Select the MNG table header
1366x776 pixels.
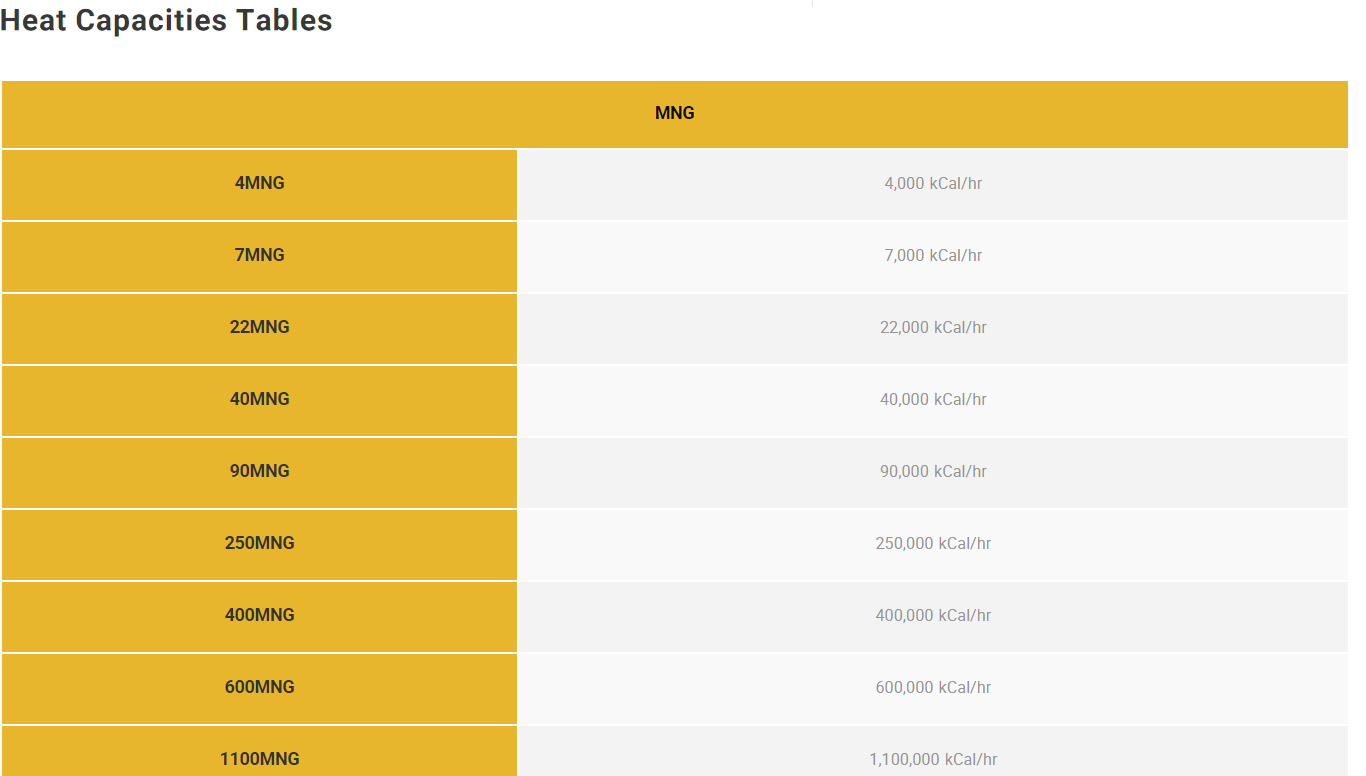pyautogui.click(x=675, y=114)
